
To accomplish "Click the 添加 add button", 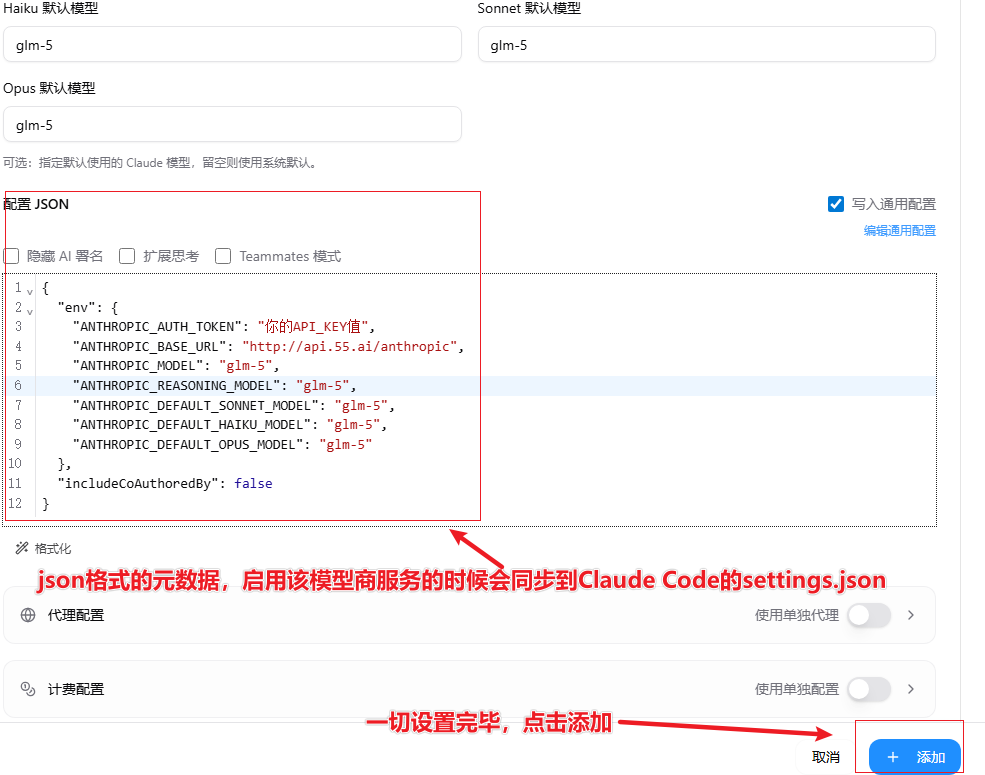I will pyautogui.click(x=915, y=757).
